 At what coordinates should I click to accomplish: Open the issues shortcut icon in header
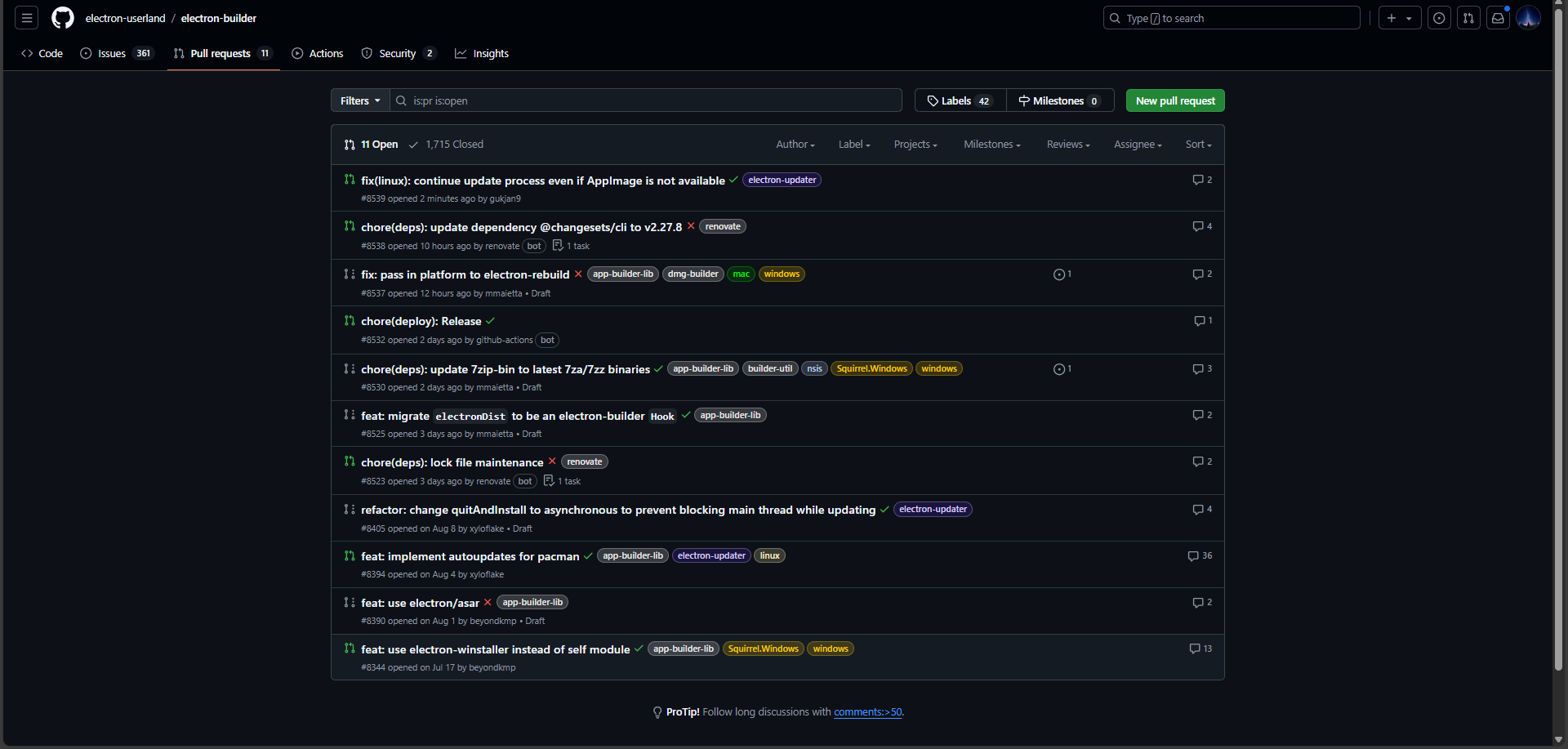[x=1439, y=18]
